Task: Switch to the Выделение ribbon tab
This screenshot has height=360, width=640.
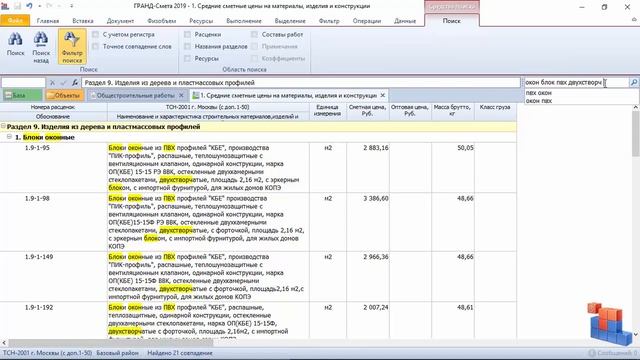Action: (290, 21)
